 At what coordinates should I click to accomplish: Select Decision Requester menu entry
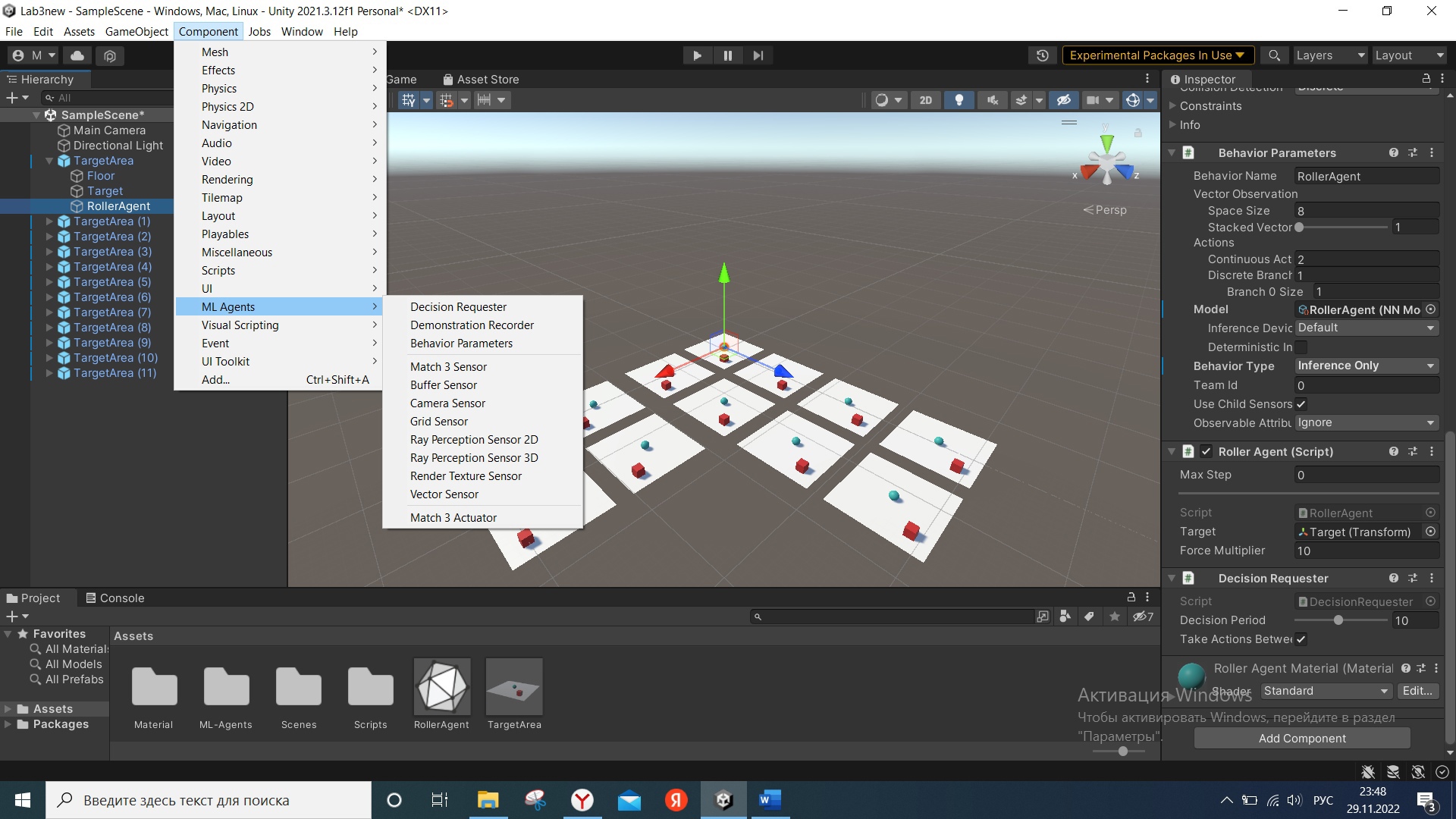point(458,307)
